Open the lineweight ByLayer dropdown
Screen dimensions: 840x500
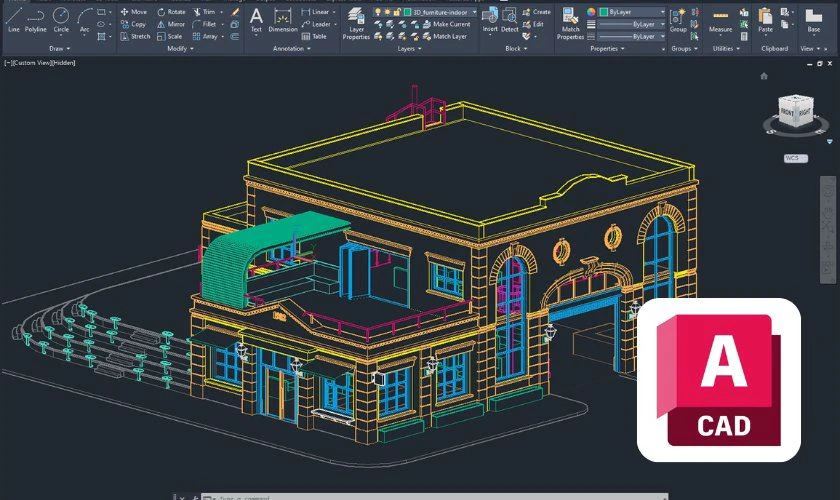click(632, 24)
